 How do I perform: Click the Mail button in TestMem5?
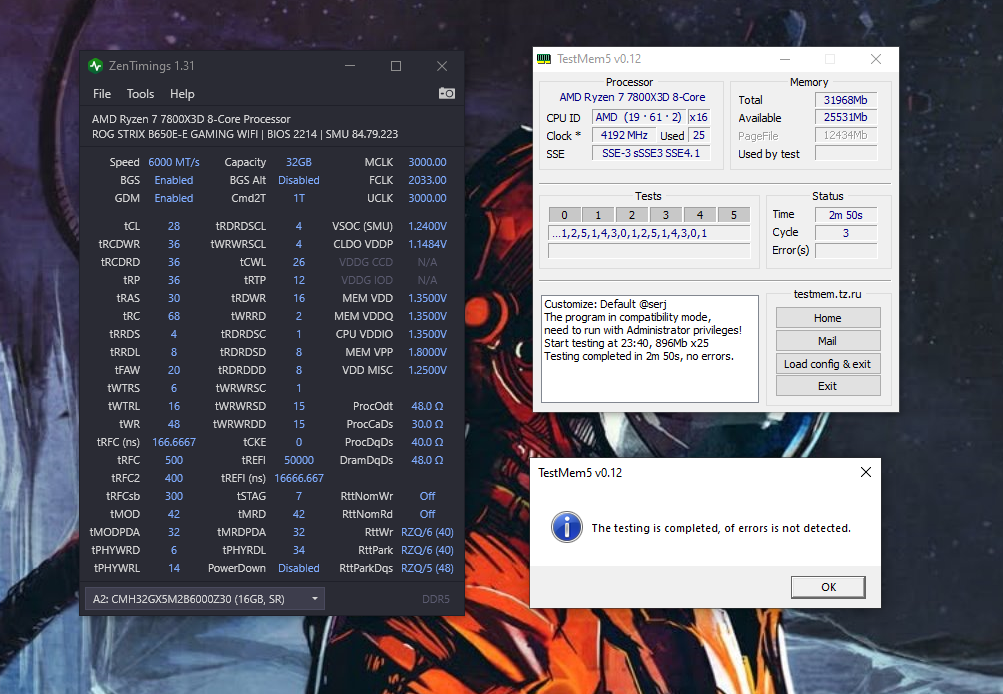(x=828, y=341)
